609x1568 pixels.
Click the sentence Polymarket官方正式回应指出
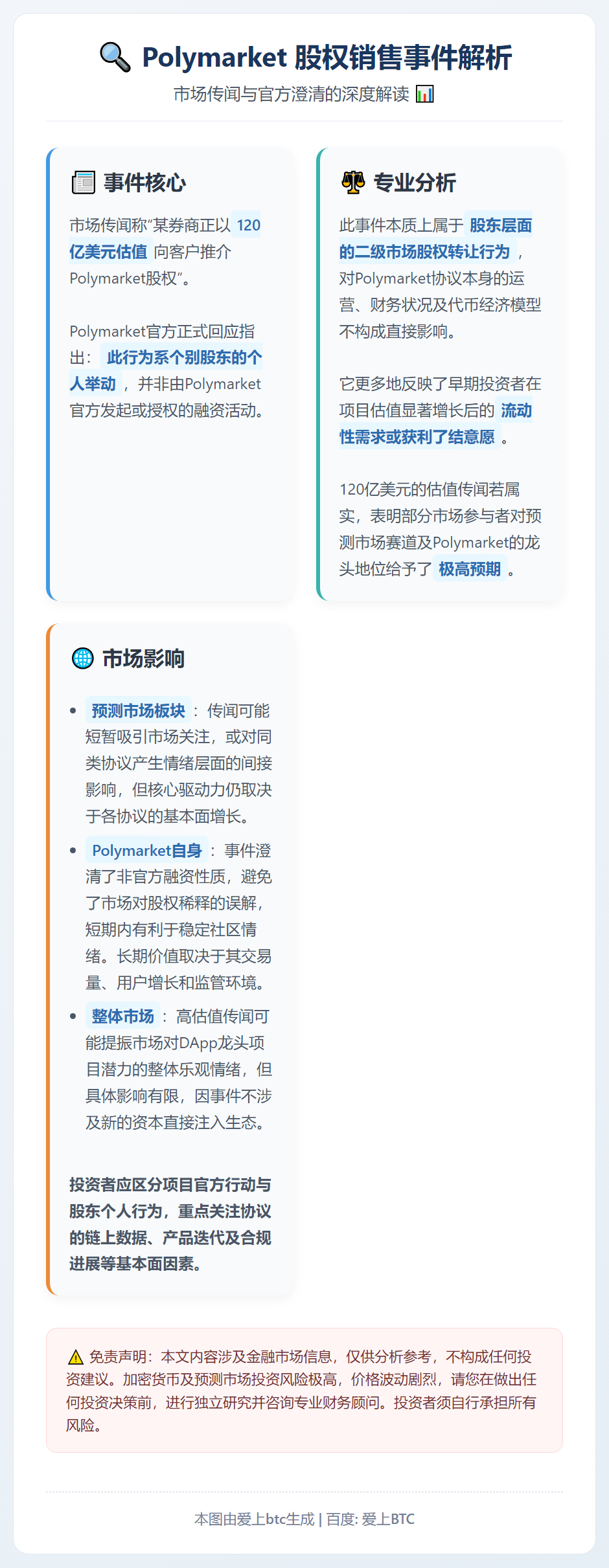click(166, 370)
